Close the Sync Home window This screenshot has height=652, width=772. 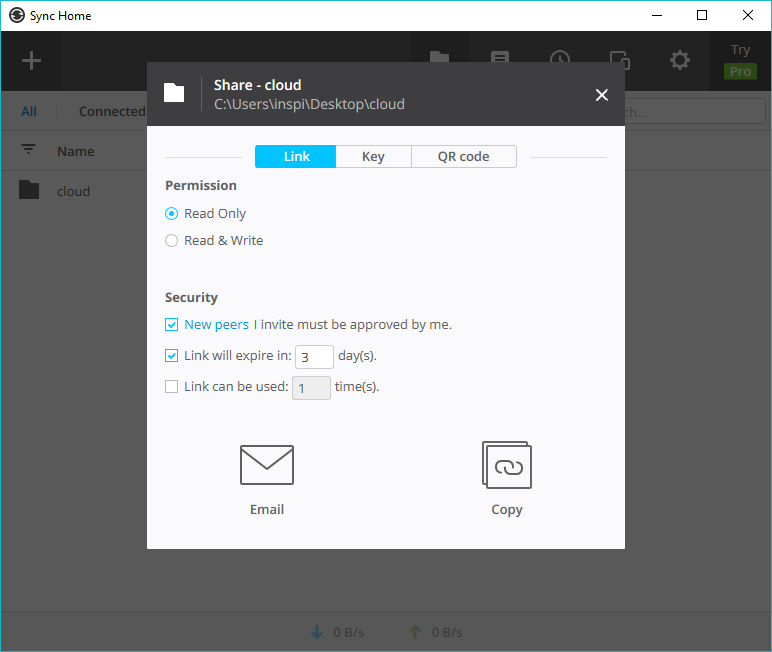747,15
